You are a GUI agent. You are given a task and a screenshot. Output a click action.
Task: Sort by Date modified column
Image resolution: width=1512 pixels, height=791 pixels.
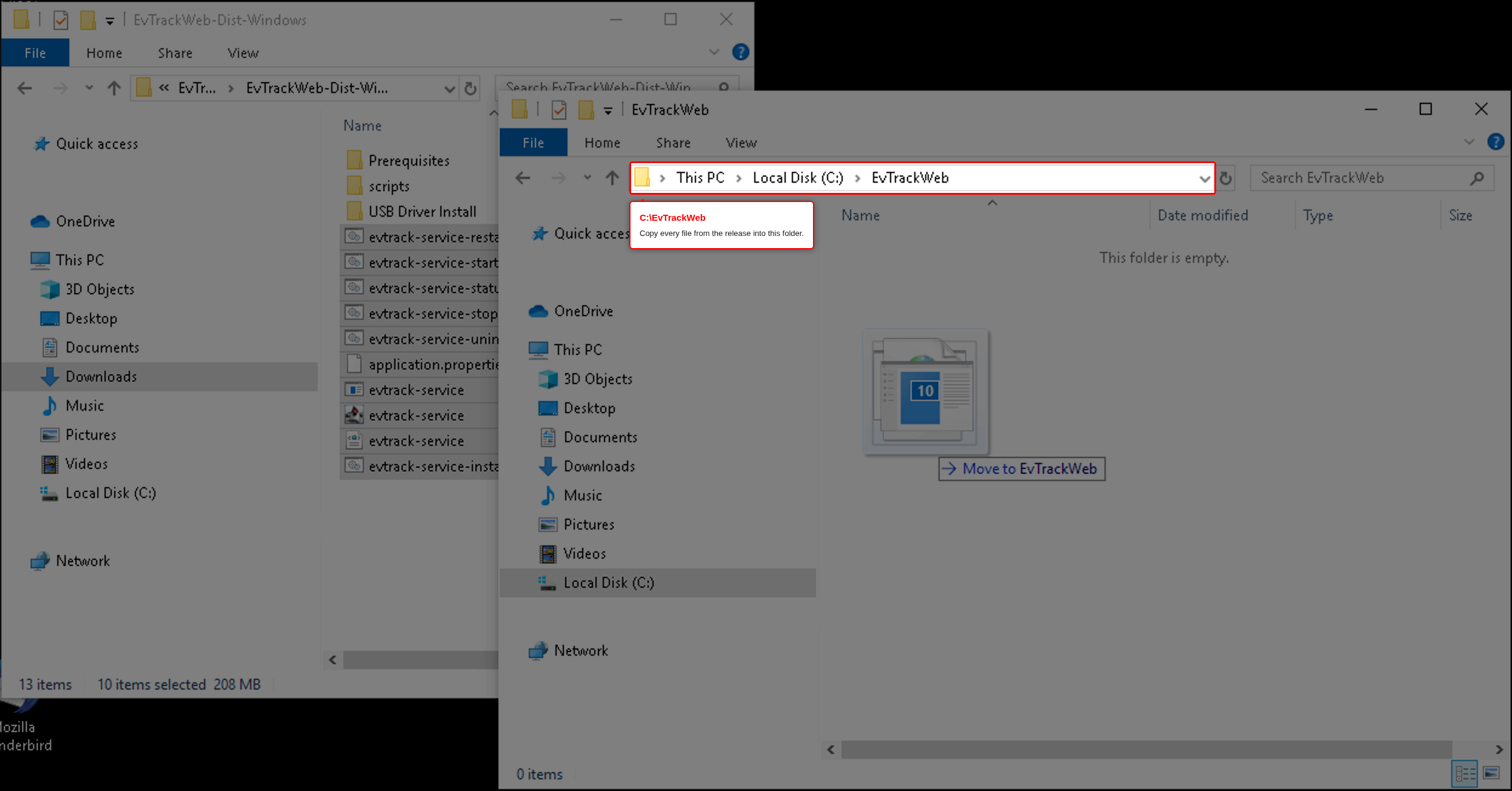(1203, 215)
